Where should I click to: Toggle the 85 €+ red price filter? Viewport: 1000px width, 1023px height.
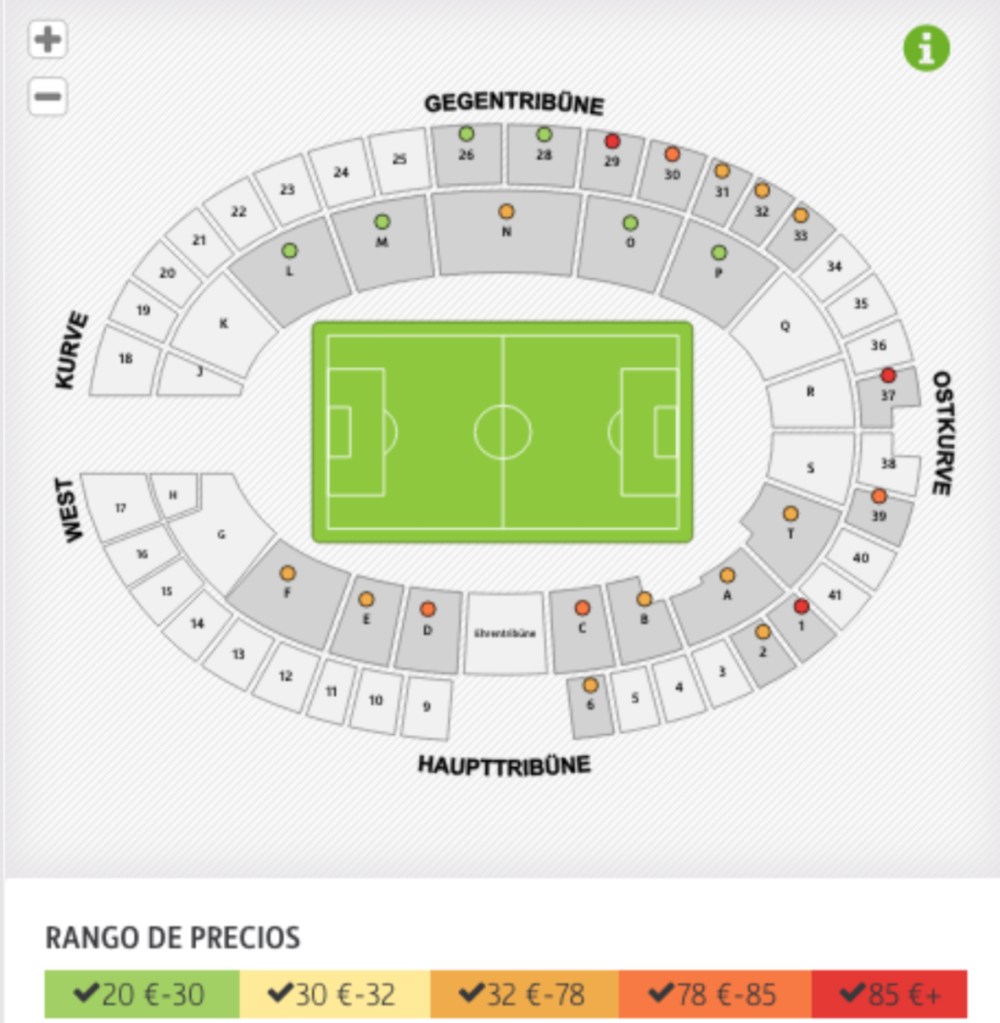pos(889,995)
